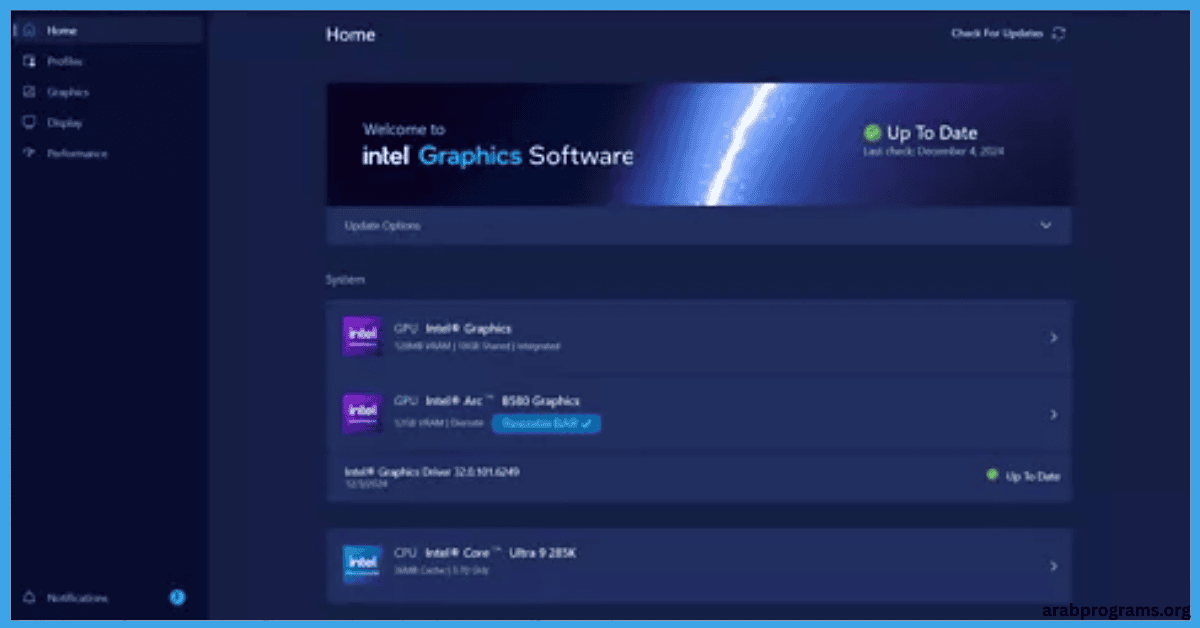Click the Intel Core Ultra 9 CPU logo icon
The height and width of the screenshot is (628, 1200).
coord(361,564)
